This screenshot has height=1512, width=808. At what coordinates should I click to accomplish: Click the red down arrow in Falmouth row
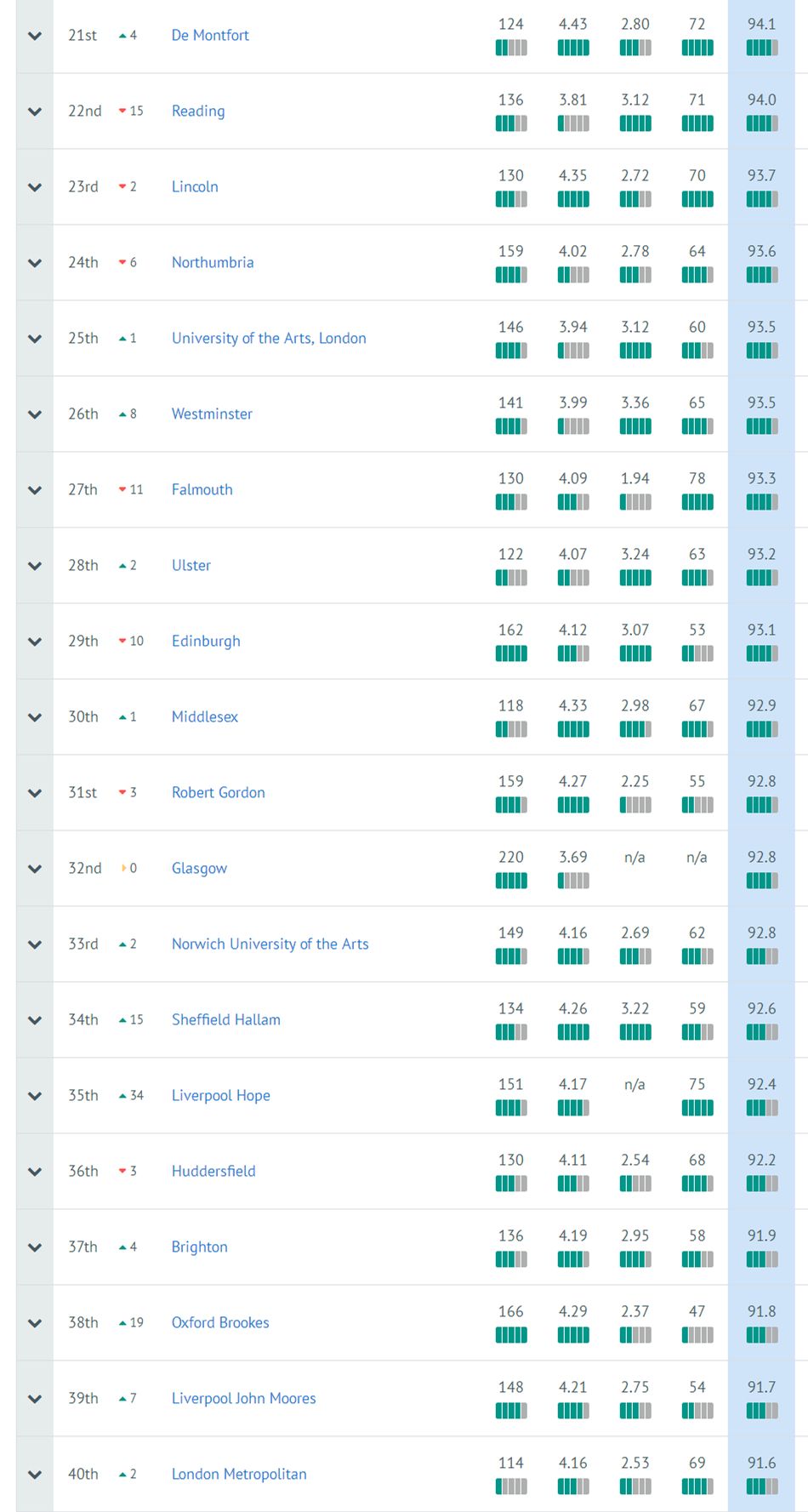point(122,490)
